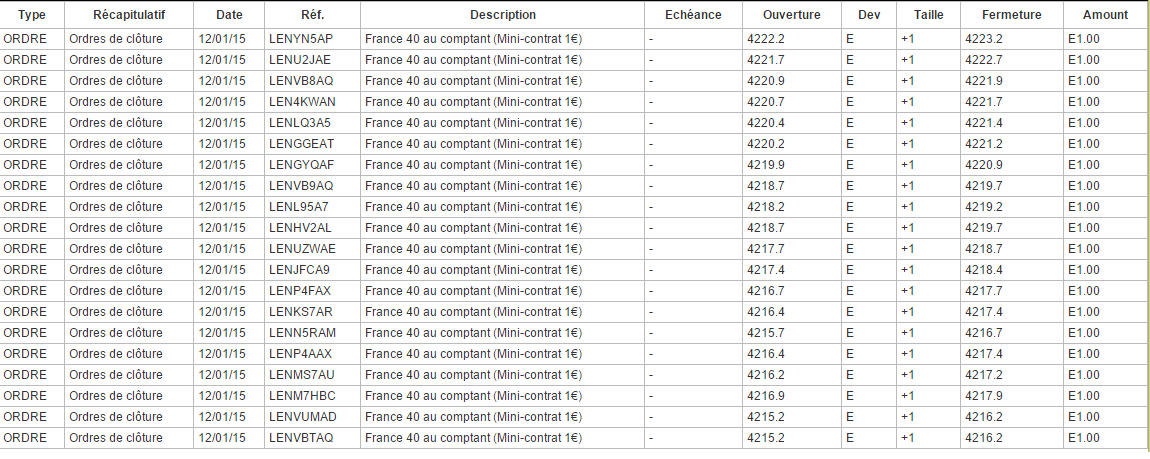Viewport: 1150px width, 459px height.
Task: Open the order with reference LENHV2AL
Action: [300, 228]
